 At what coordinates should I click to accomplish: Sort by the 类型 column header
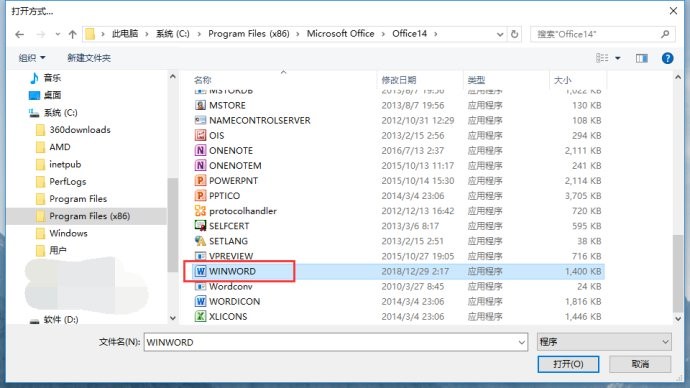tap(476, 80)
